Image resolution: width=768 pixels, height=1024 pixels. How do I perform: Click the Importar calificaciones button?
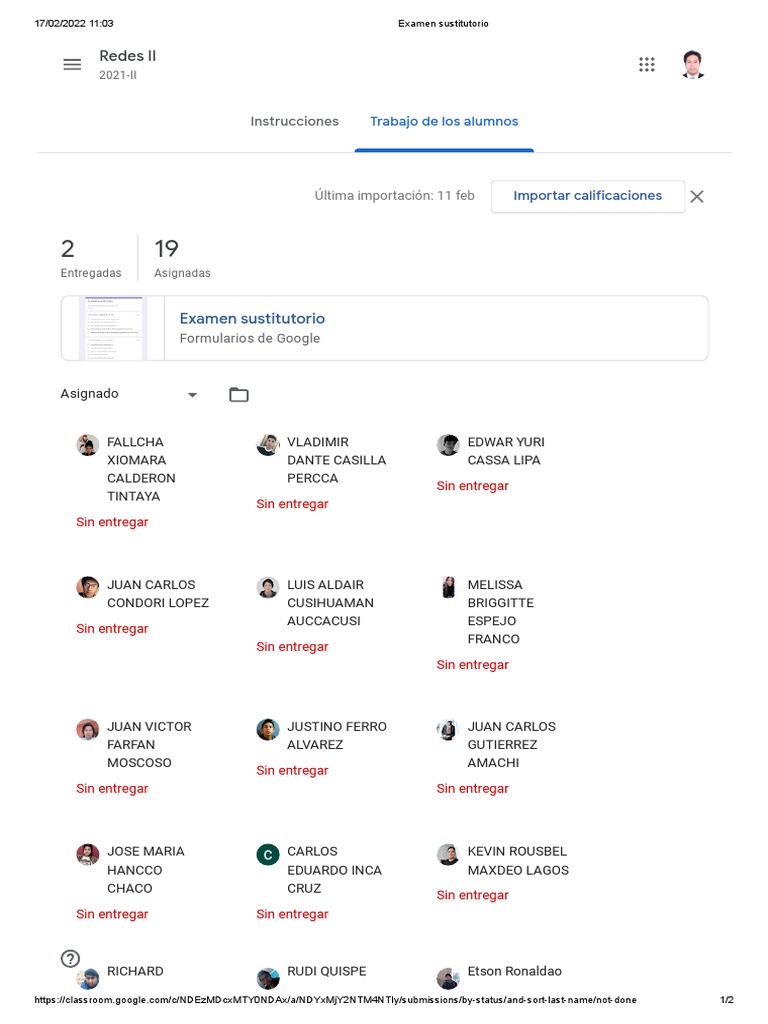(x=587, y=196)
